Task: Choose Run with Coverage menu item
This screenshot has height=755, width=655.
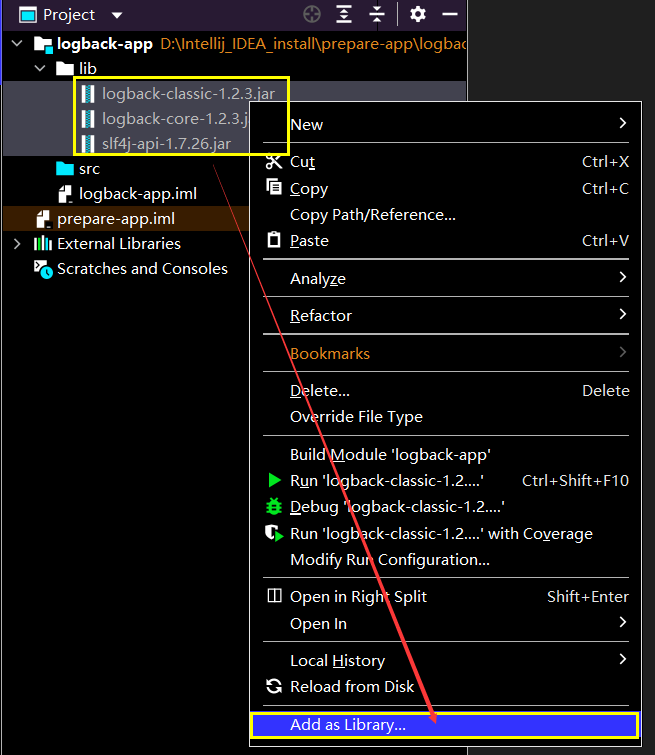Action: (445, 534)
